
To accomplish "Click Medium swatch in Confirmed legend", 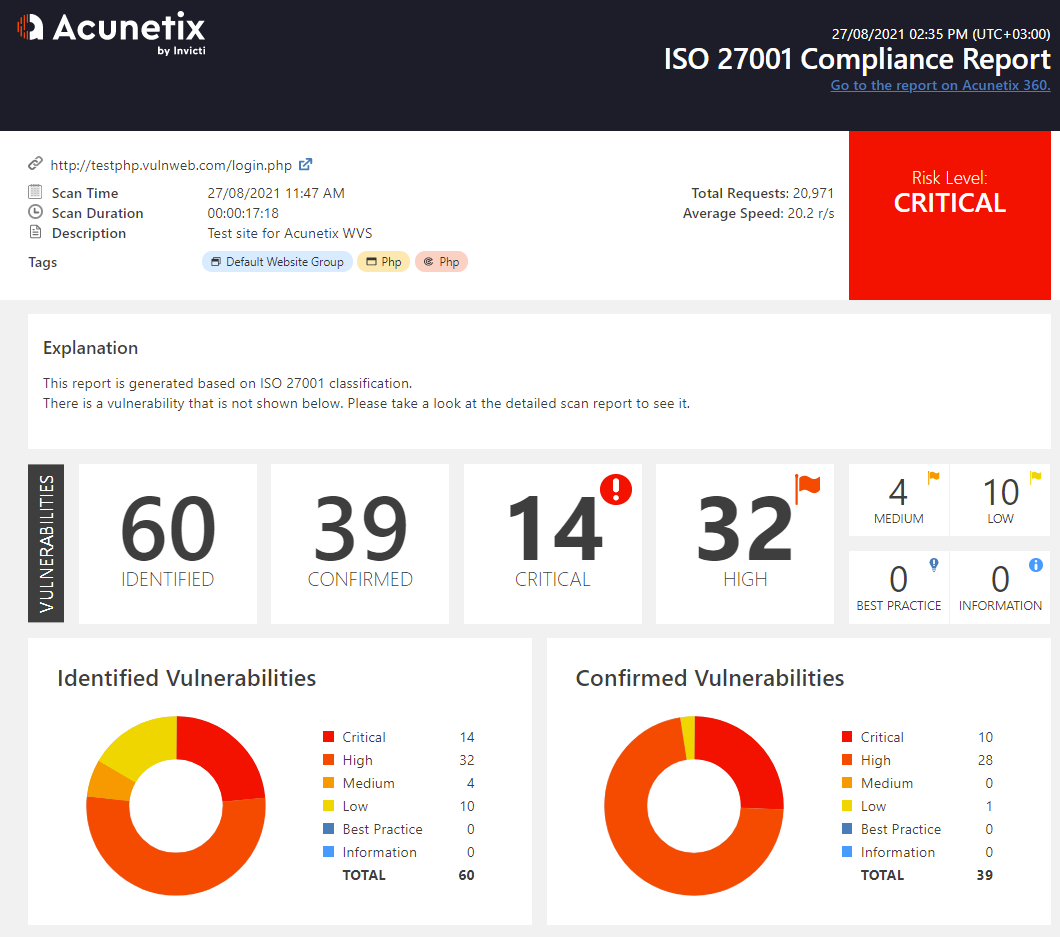I will 847,782.
